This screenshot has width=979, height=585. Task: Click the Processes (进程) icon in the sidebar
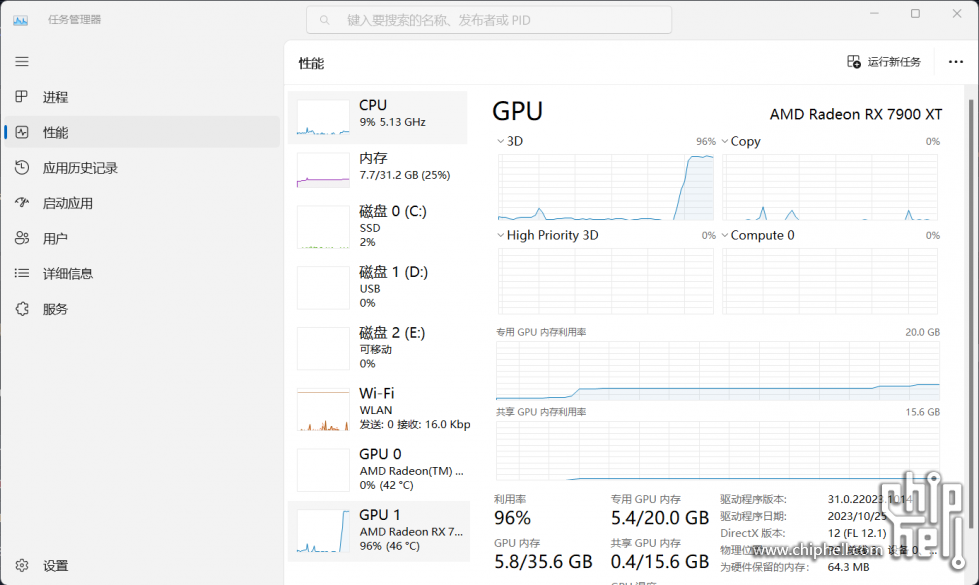(x=22, y=97)
